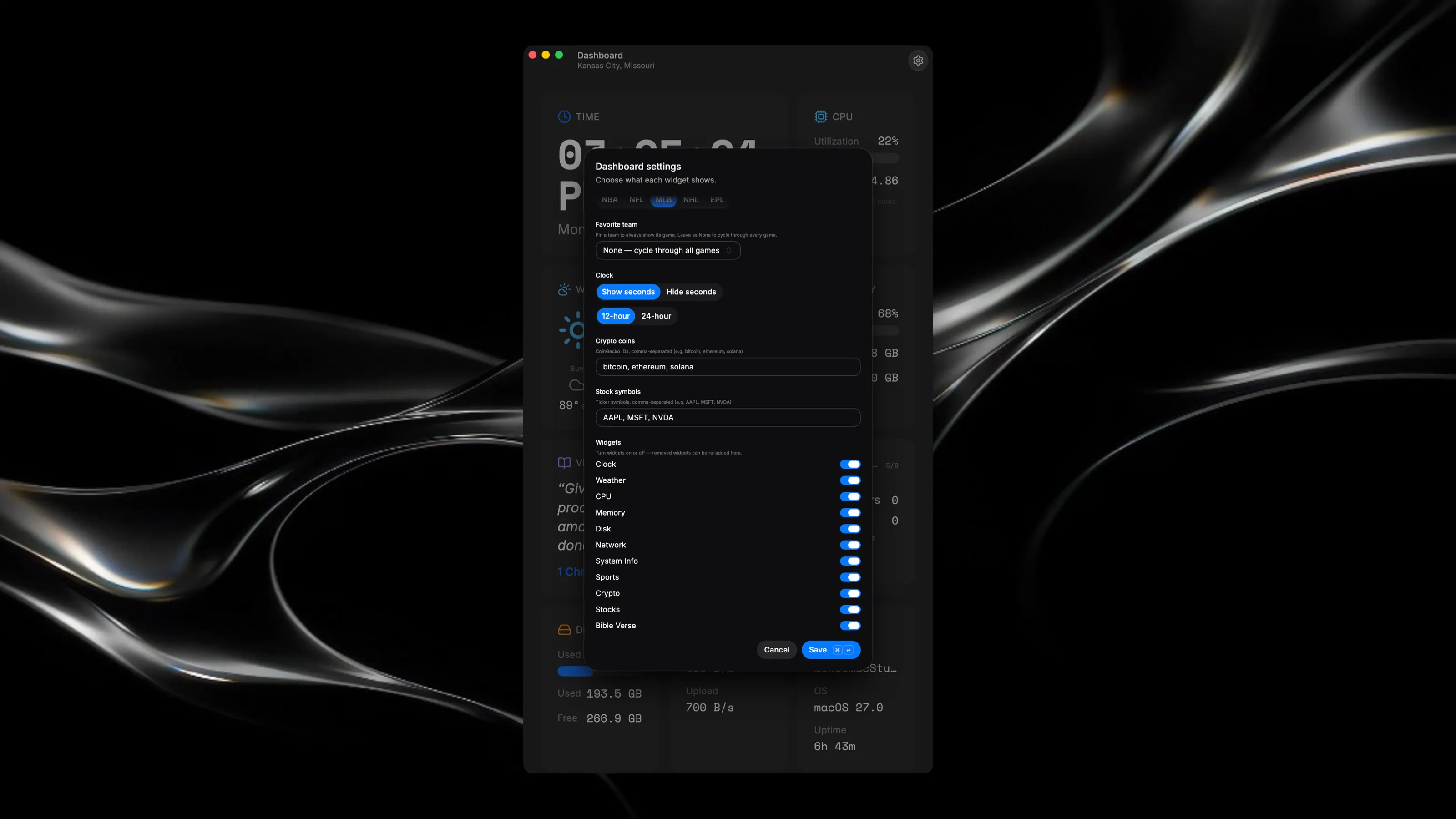Image resolution: width=1456 pixels, height=819 pixels.
Task: Click the '193.5 GB' used disk value
Action: 614,693
